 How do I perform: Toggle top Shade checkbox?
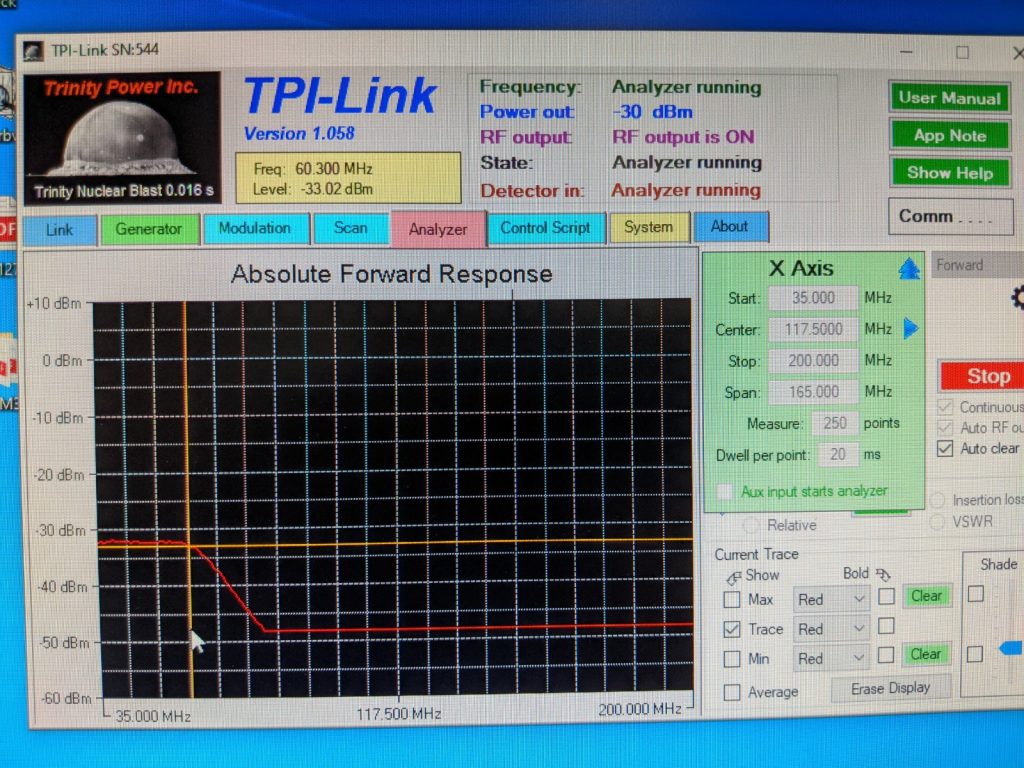[x=976, y=594]
